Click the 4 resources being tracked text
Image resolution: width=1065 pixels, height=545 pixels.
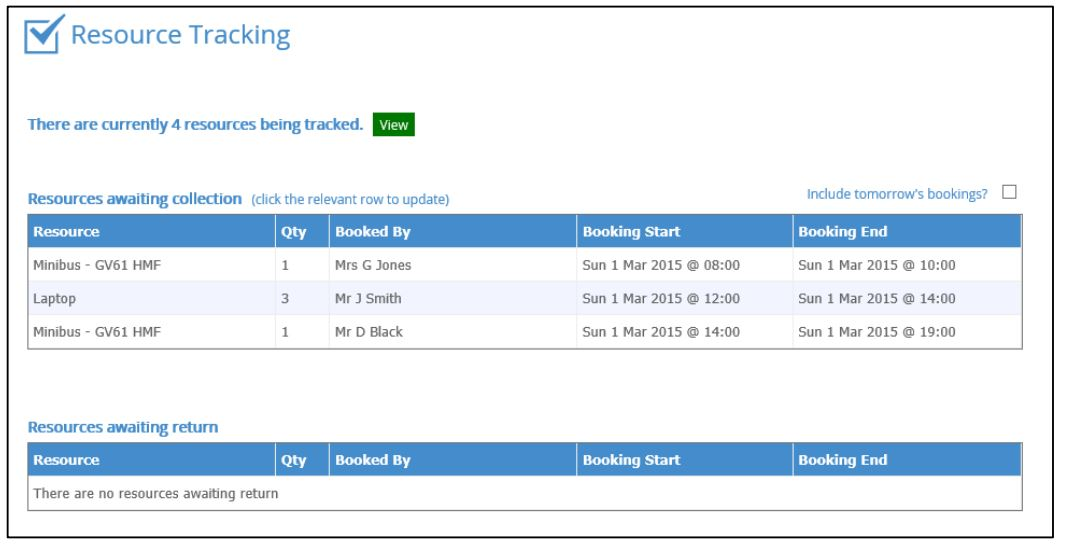(x=195, y=124)
